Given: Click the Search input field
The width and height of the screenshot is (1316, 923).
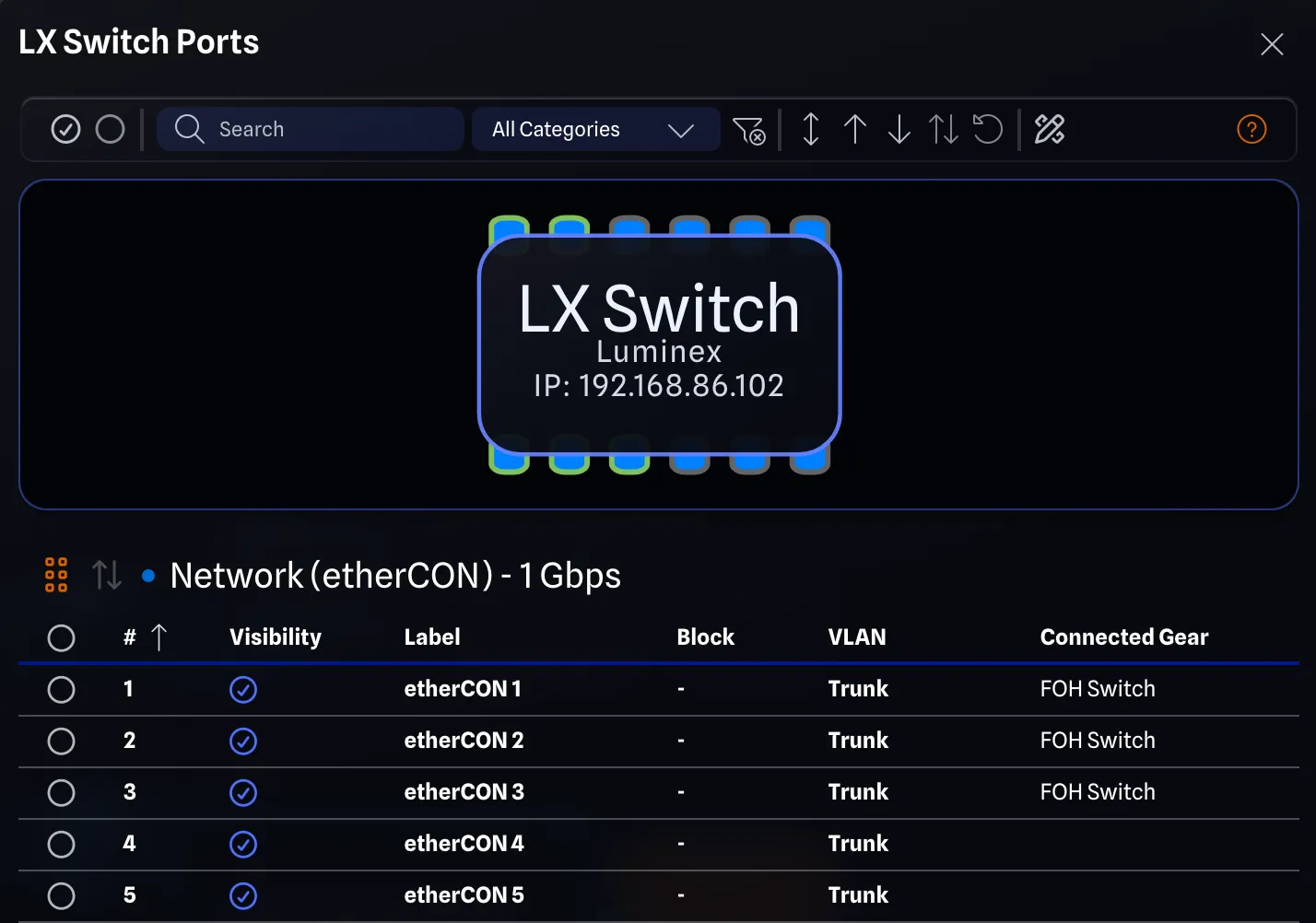Looking at the screenshot, I should (x=311, y=129).
